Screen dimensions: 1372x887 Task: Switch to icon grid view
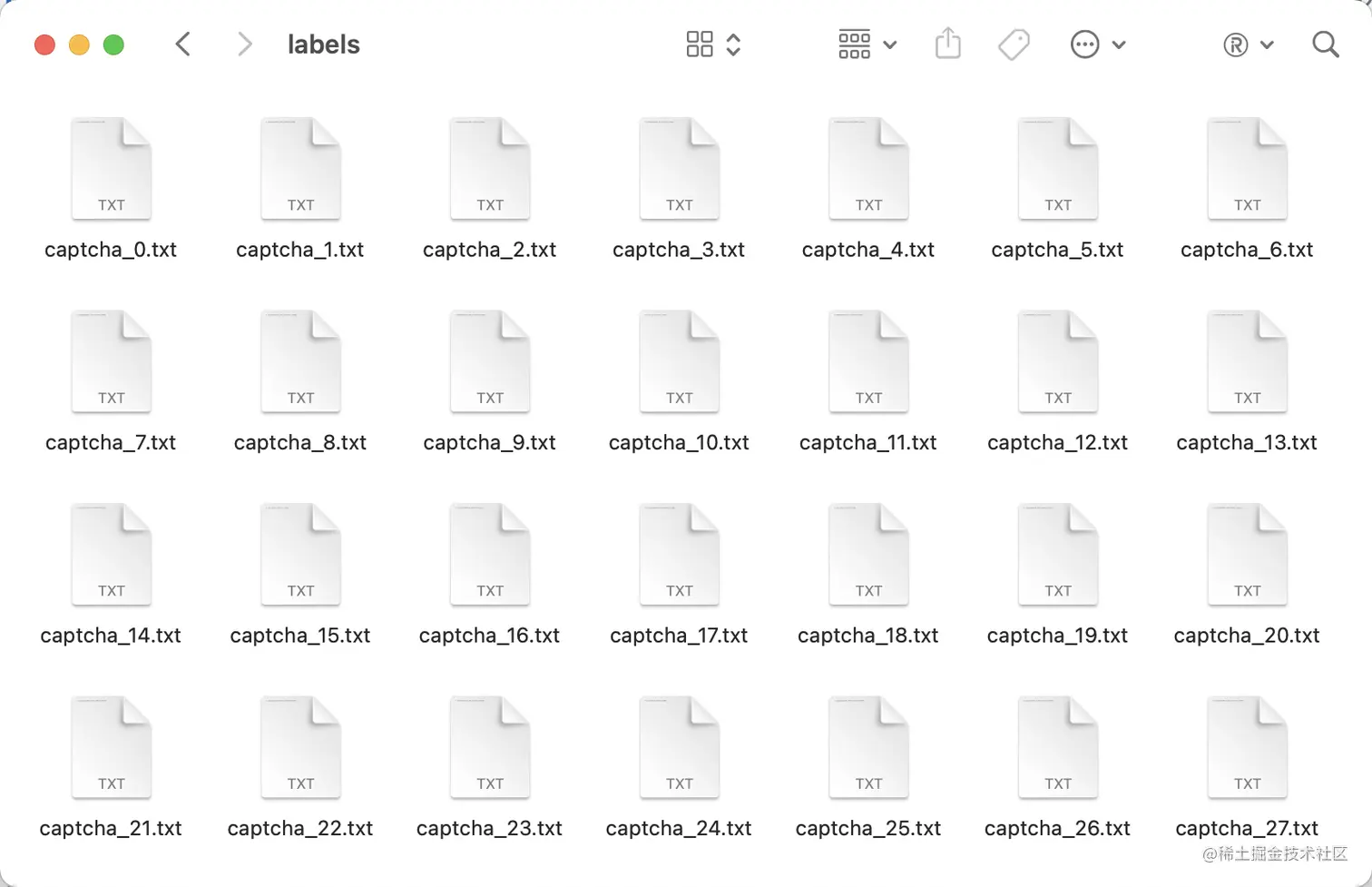[x=699, y=44]
